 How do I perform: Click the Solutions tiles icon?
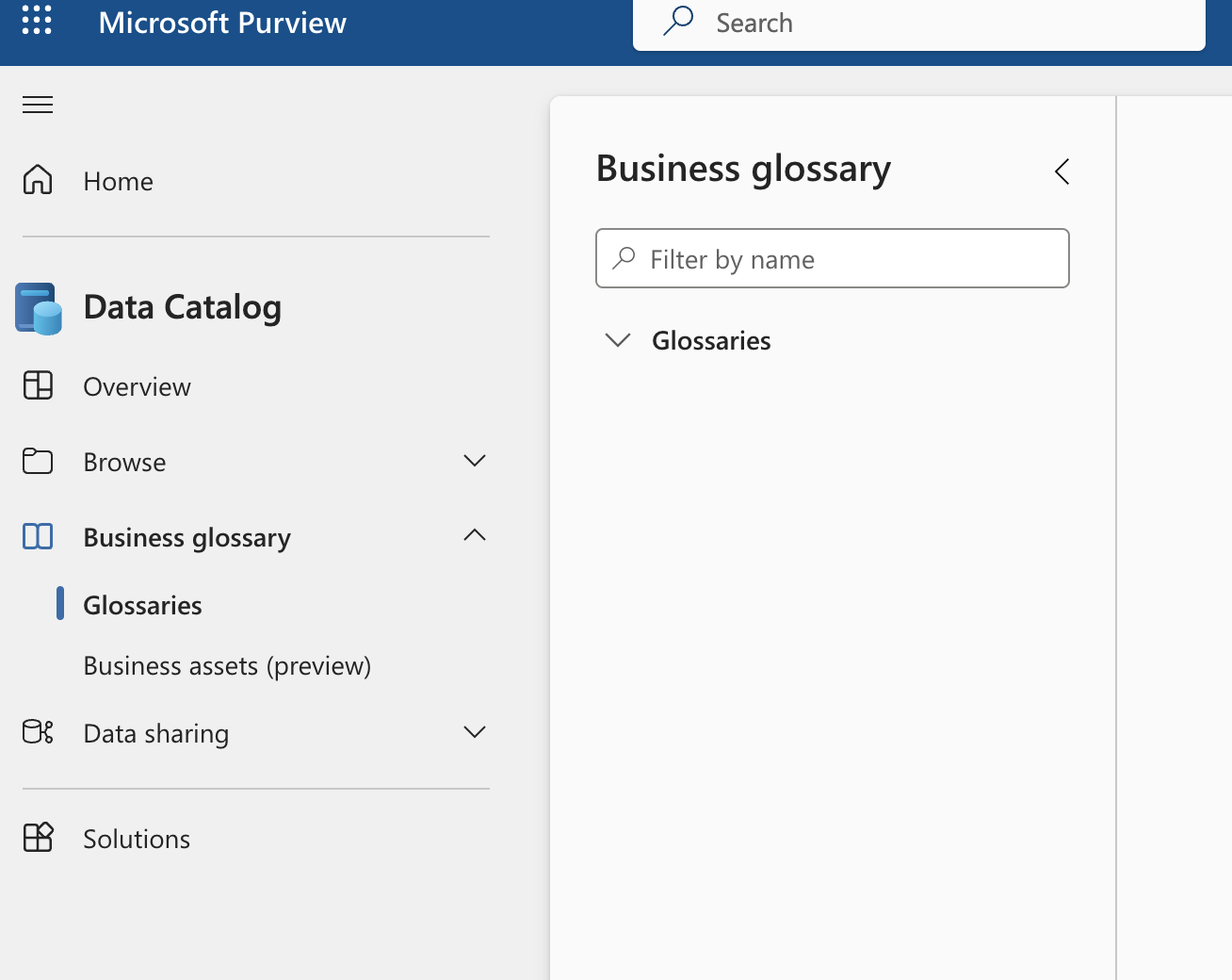(x=38, y=837)
